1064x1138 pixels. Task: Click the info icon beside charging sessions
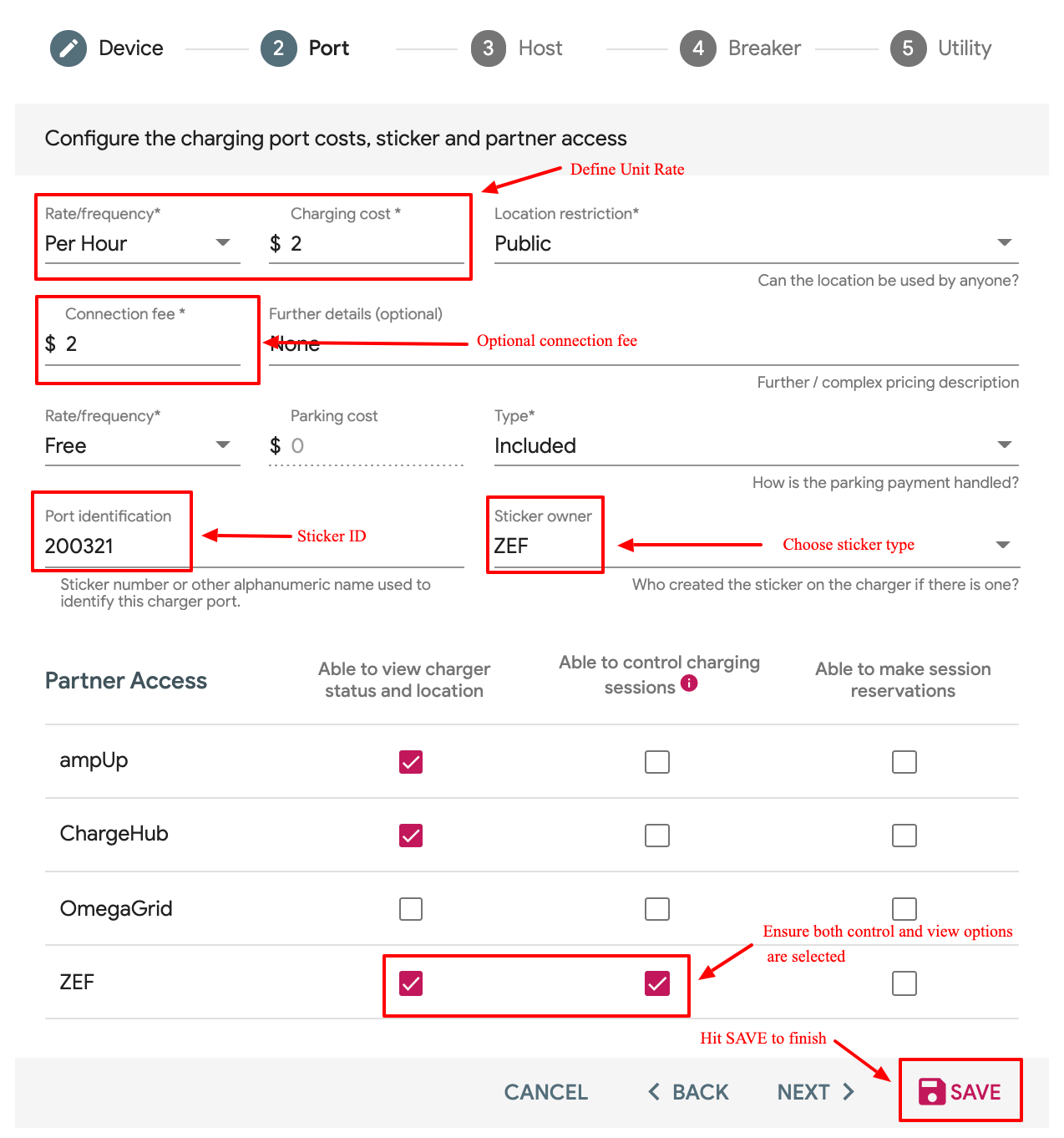point(689,683)
